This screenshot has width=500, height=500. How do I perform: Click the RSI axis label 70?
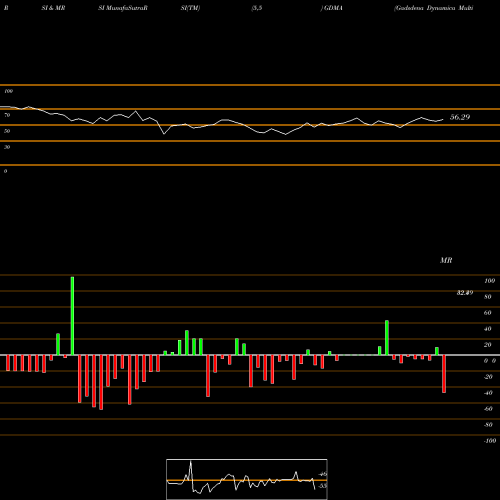(7, 115)
